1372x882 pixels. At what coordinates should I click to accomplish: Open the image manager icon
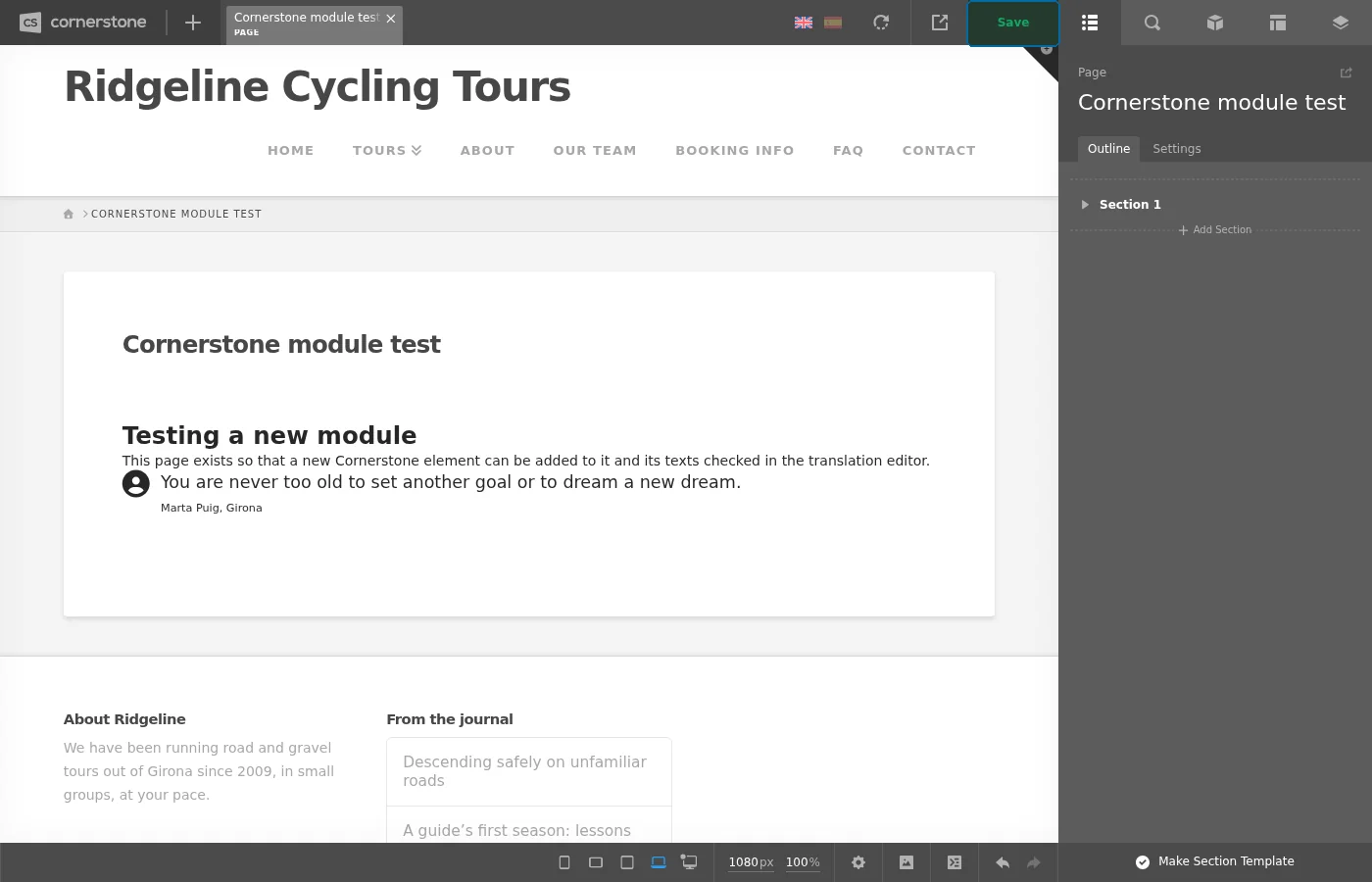pyautogui.click(x=906, y=862)
